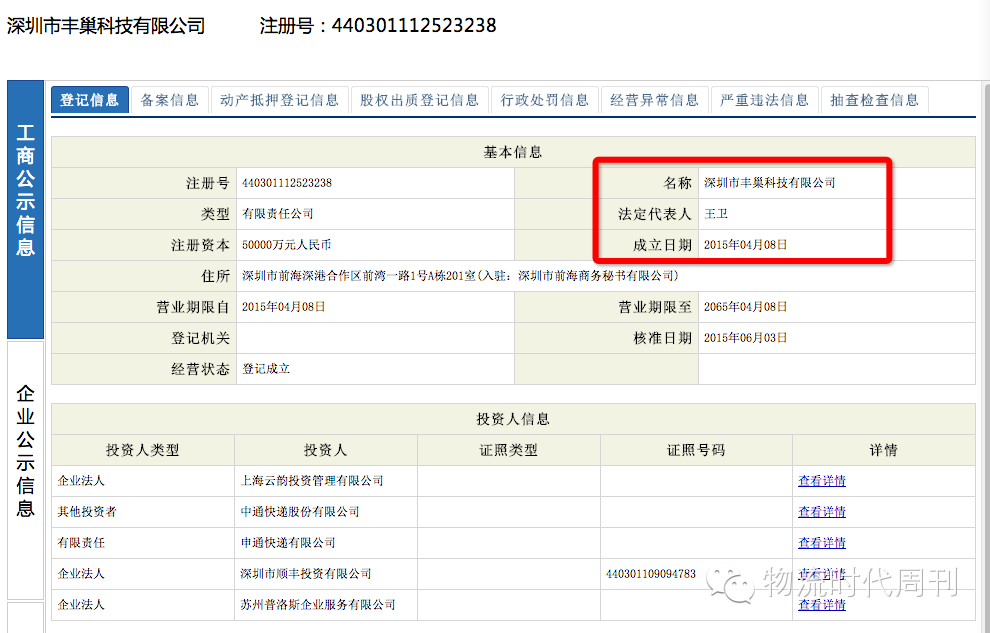This screenshot has height=633, width=990.
Task: Click the 成立日期 field label
Action: [662, 245]
